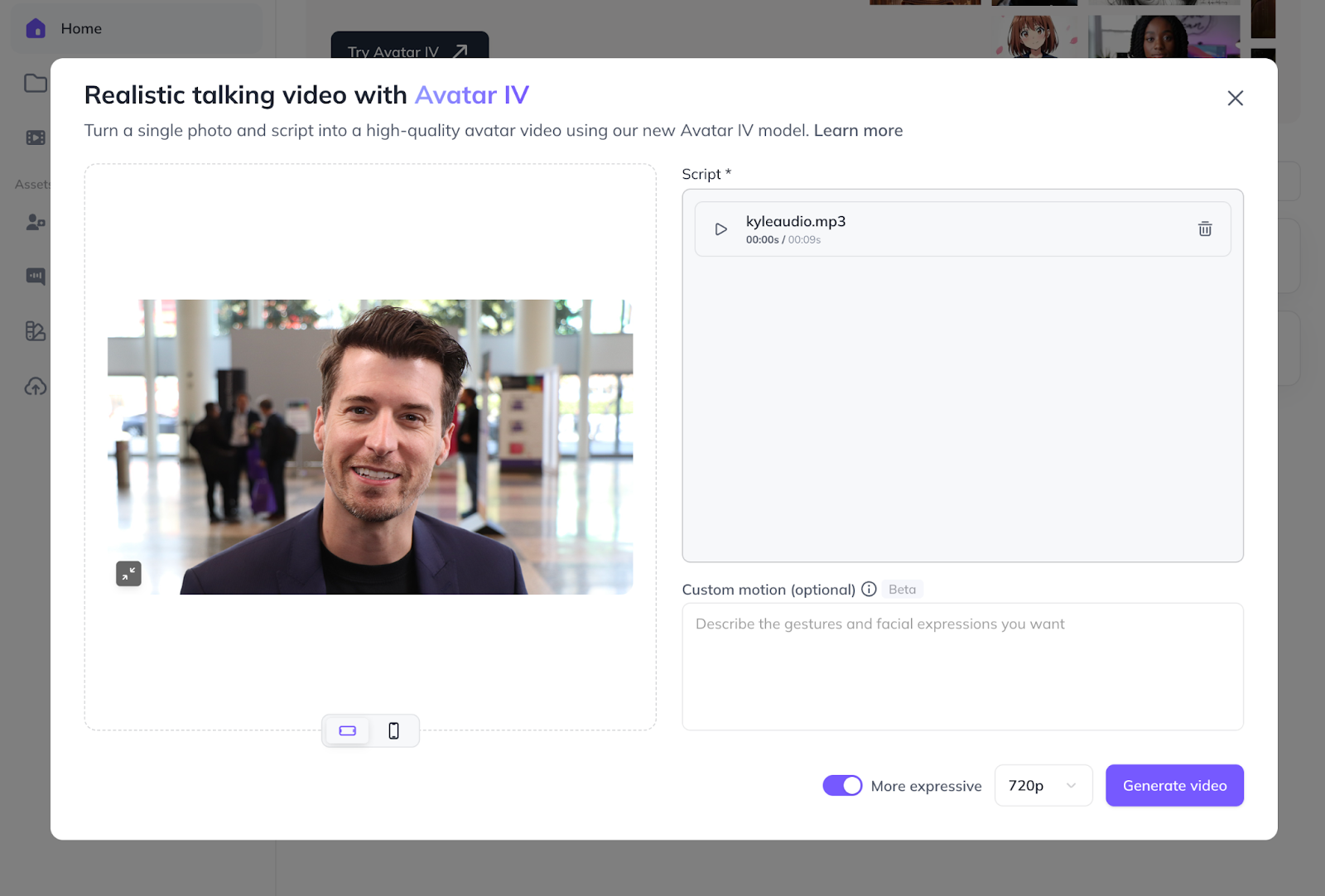
Task: Click the Custom motion description field
Action: click(x=961, y=667)
